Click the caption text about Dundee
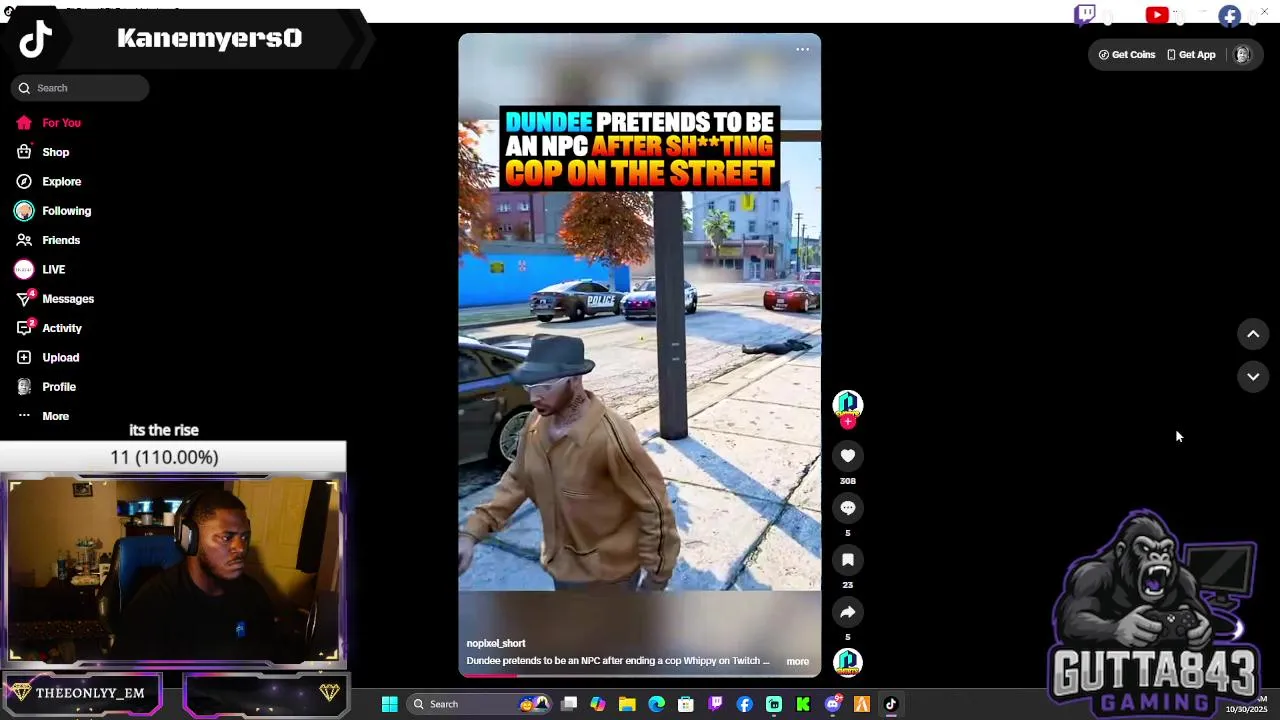This screenshot has width=1280, height=720. [x=618, y=661]
